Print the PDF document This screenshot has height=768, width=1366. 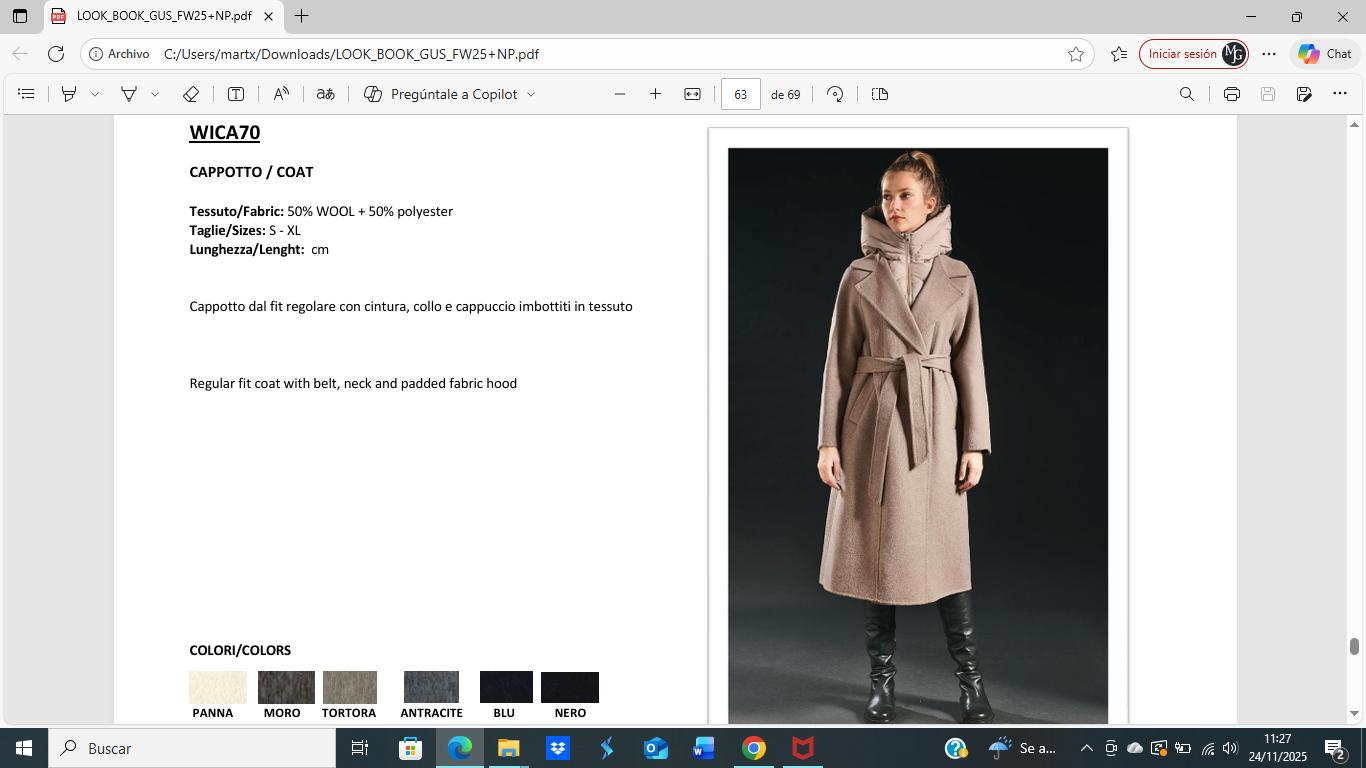point(1231,94)
